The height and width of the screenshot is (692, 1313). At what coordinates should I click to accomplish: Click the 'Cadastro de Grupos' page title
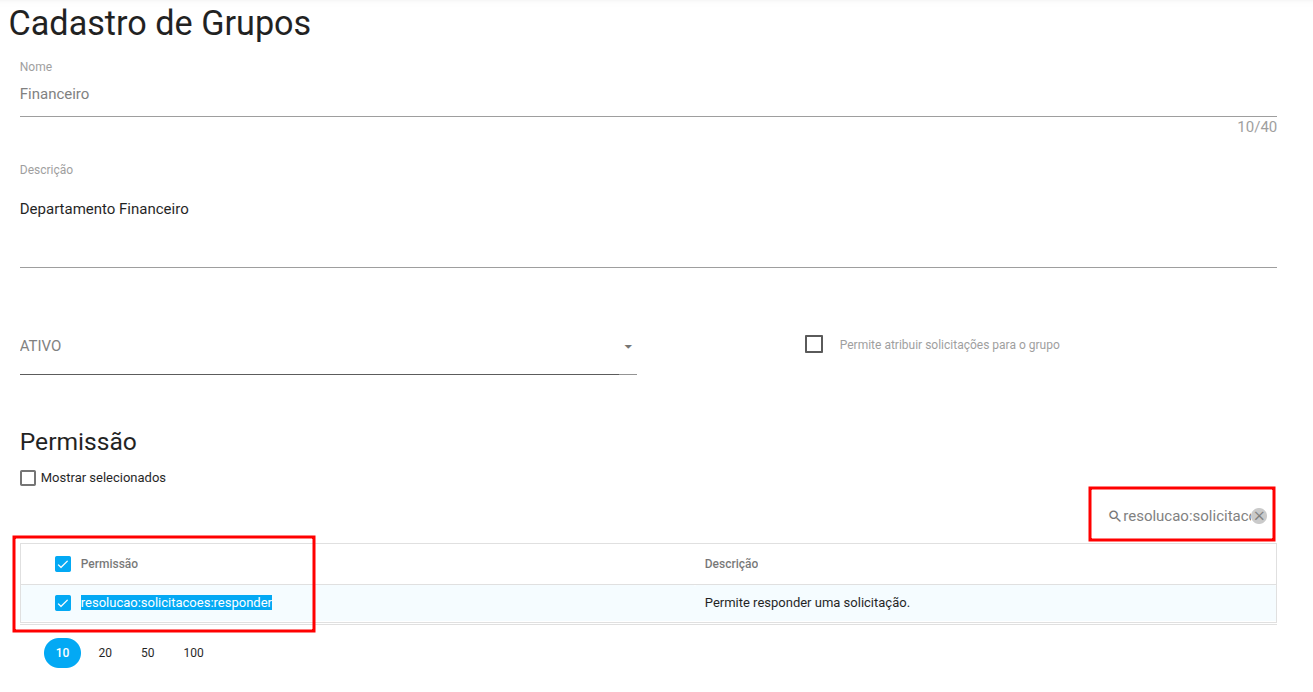[160, 24]
